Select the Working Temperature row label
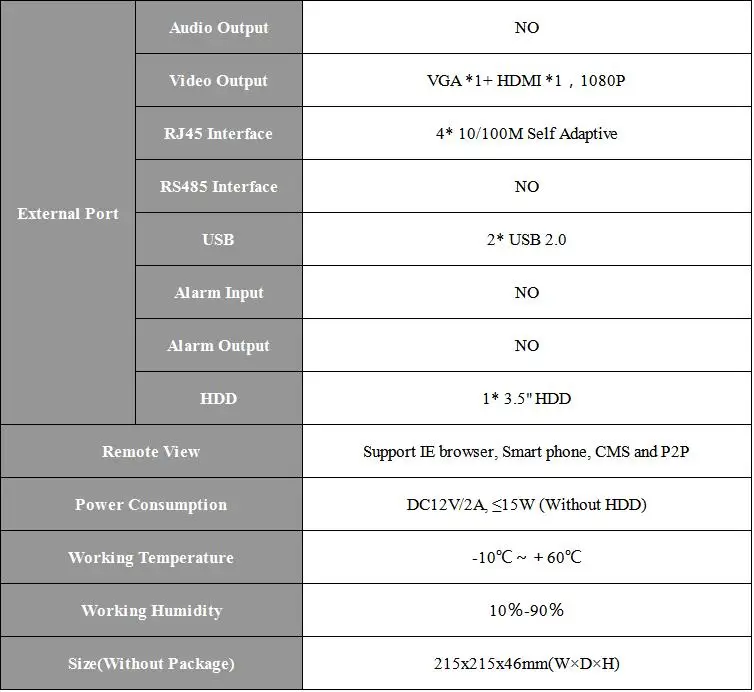This screenshot has height=692, width=754. coord(151,557)
